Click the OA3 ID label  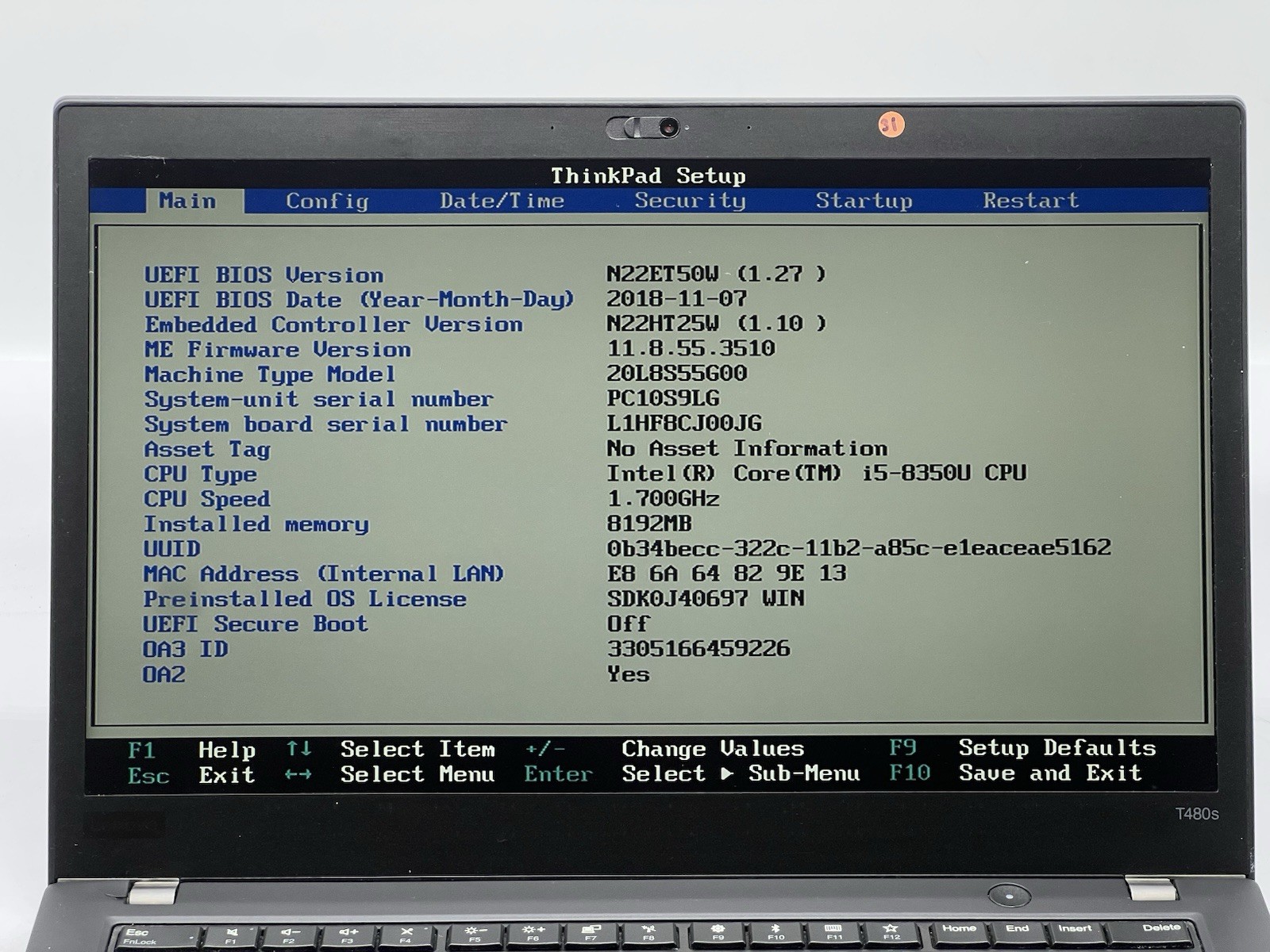point(185,649)
